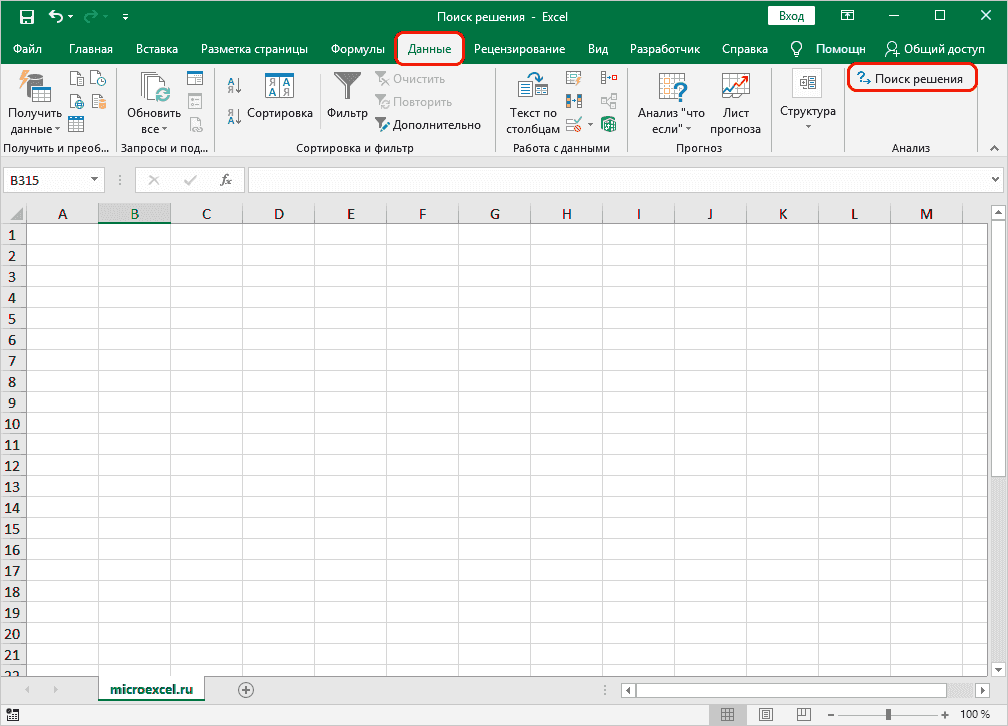
Task: Open the Сортировка dialog icon
Action: pos(279,86)
